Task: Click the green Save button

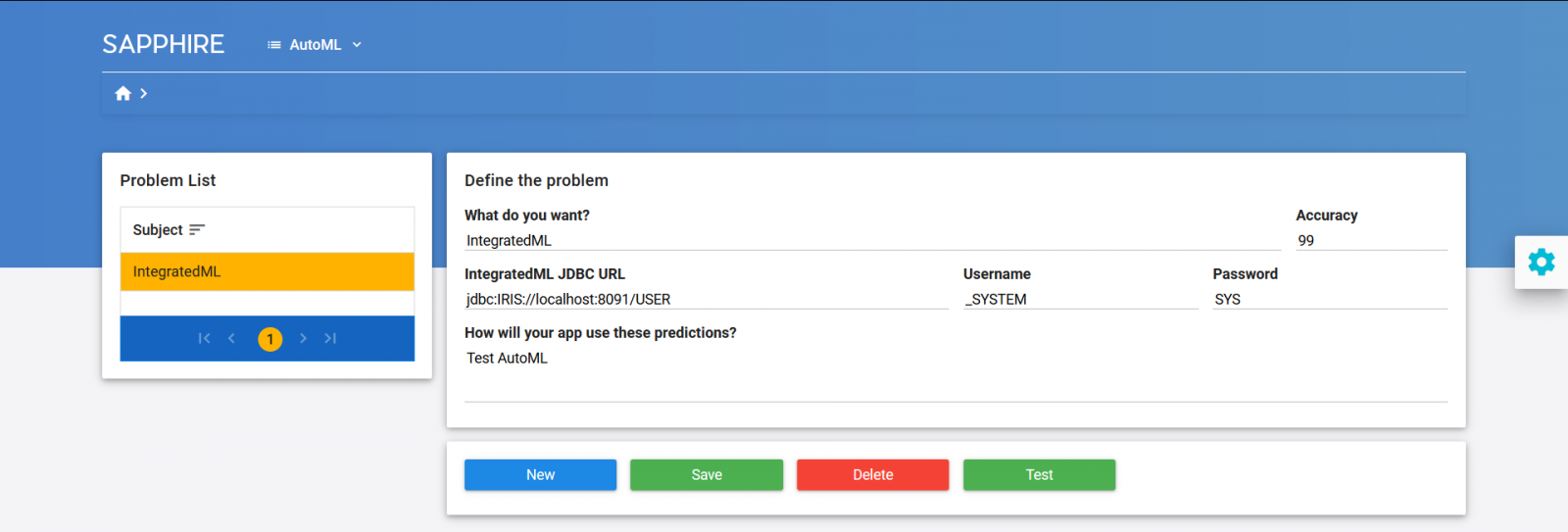Action: 707,475
